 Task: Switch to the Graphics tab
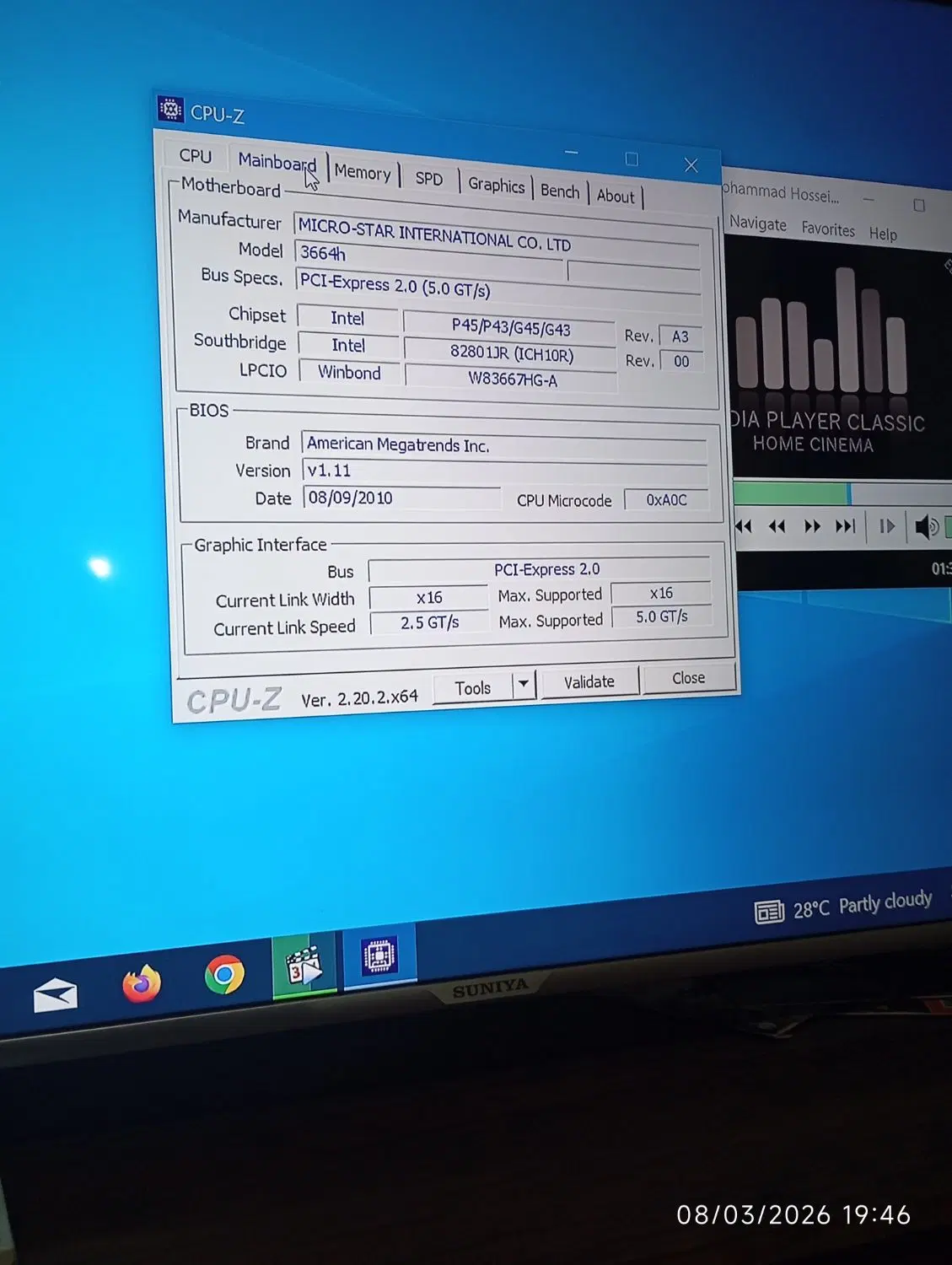[496, 185]
